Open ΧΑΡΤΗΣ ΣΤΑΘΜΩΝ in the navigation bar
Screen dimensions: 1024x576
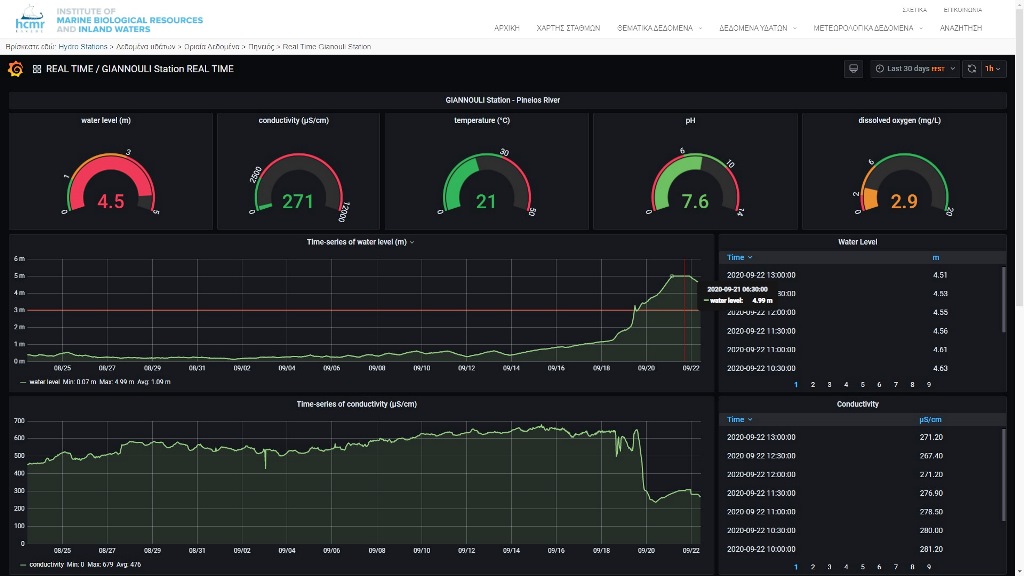568,28
